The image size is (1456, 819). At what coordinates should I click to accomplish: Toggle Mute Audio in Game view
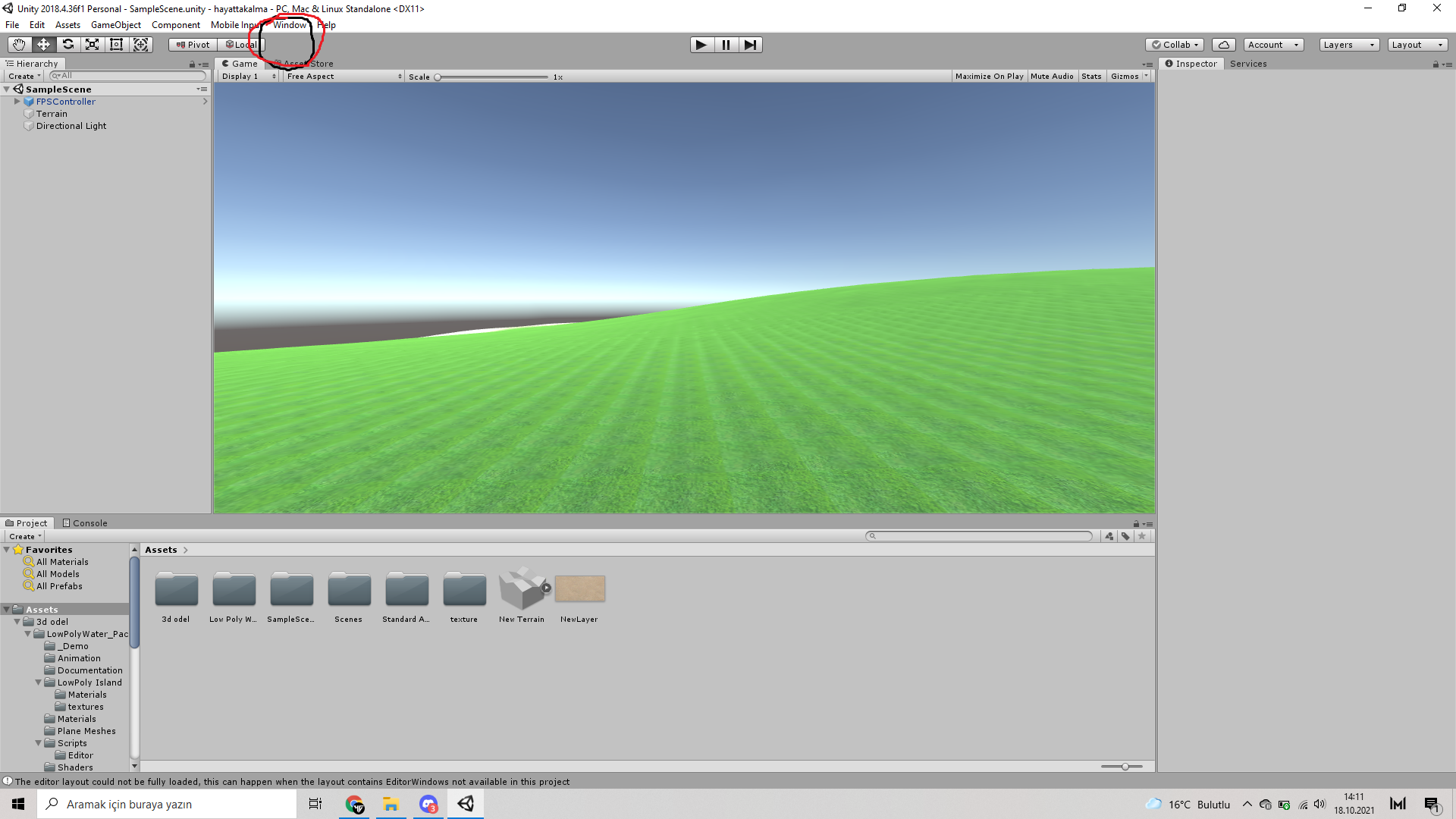click(x=1051, y=77)
